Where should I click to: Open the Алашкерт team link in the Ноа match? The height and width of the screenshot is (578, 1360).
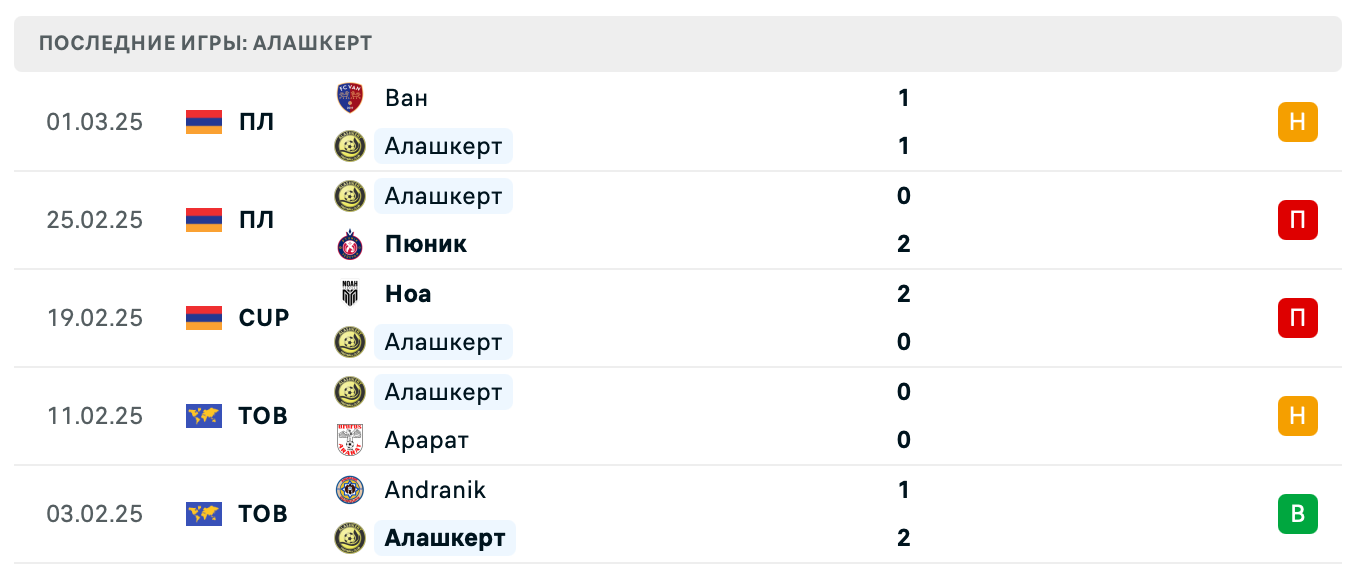coord(444,341)
